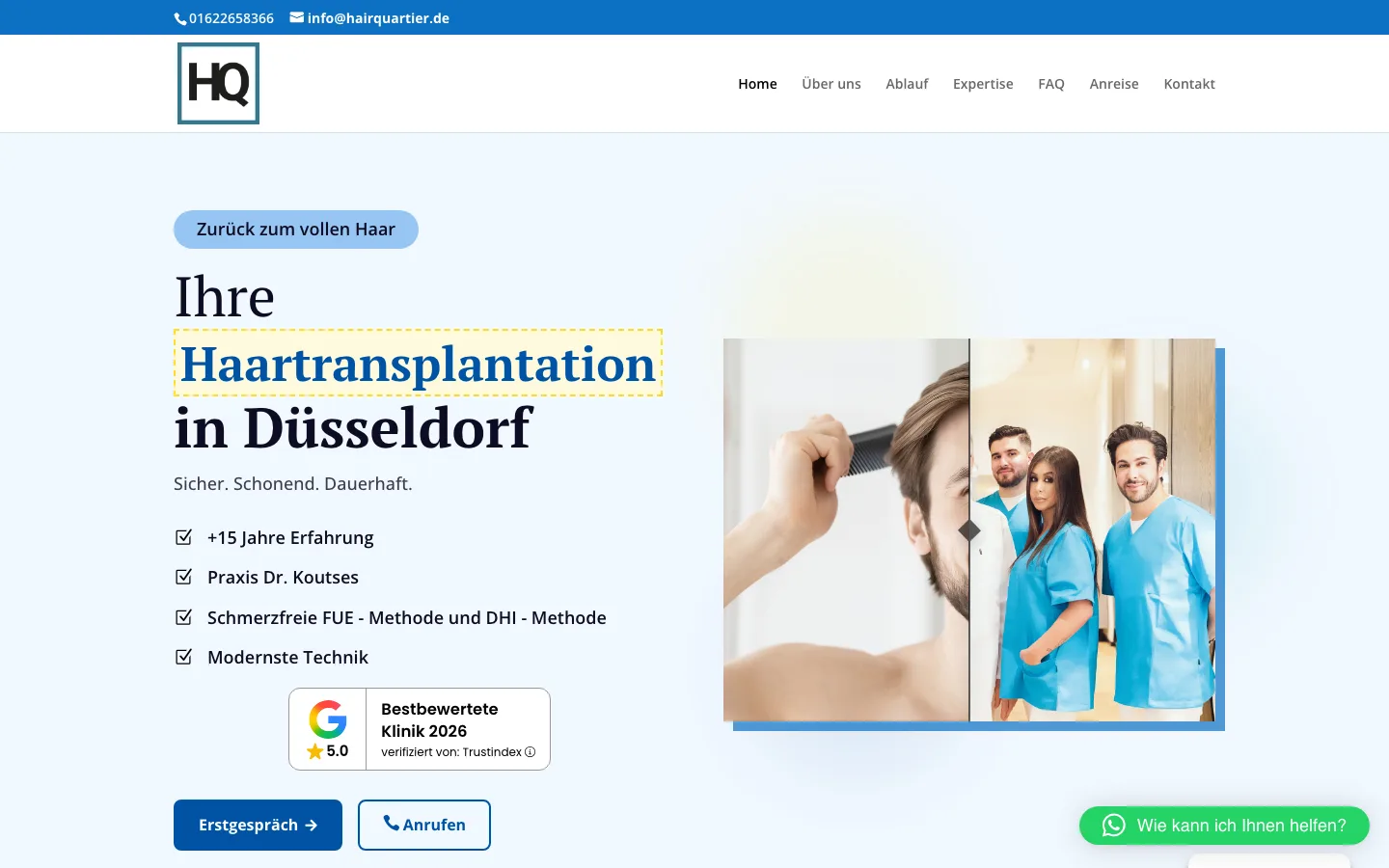Navigate to Anreise
The height and width of the screenshot is (868, 1389).
point(1114,84)
